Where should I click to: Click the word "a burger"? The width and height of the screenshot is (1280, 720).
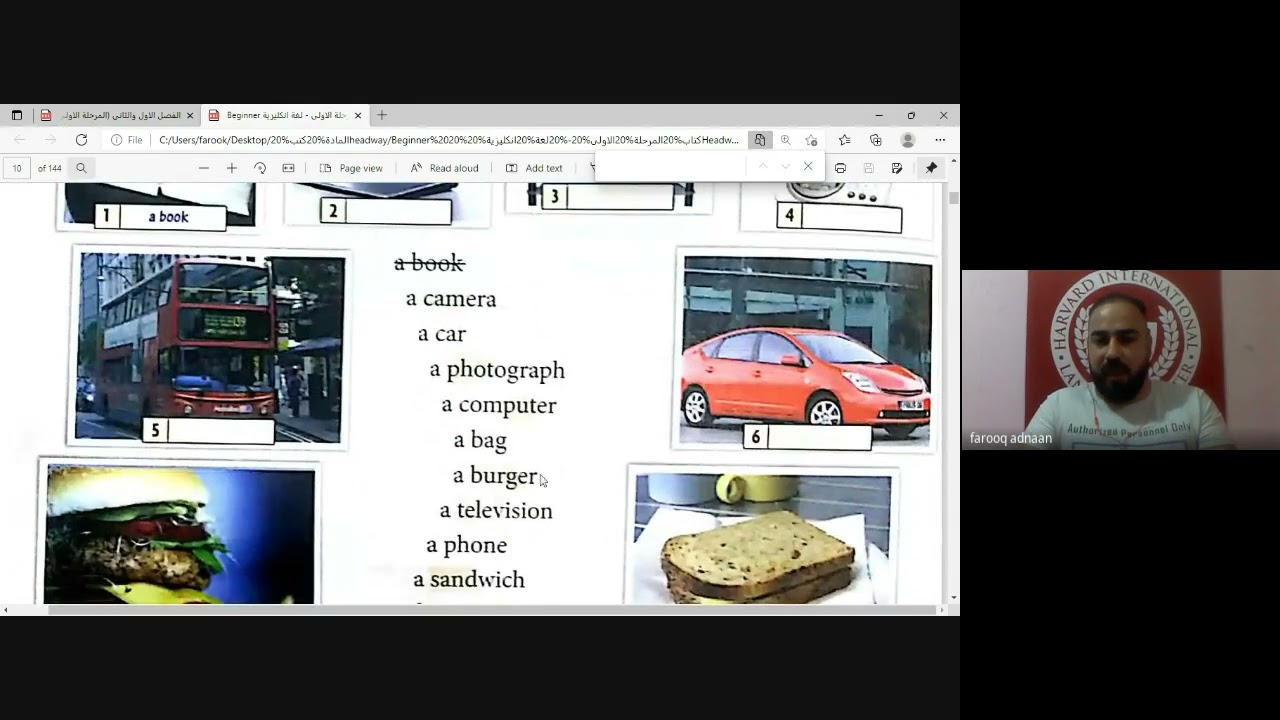[495, 475]
